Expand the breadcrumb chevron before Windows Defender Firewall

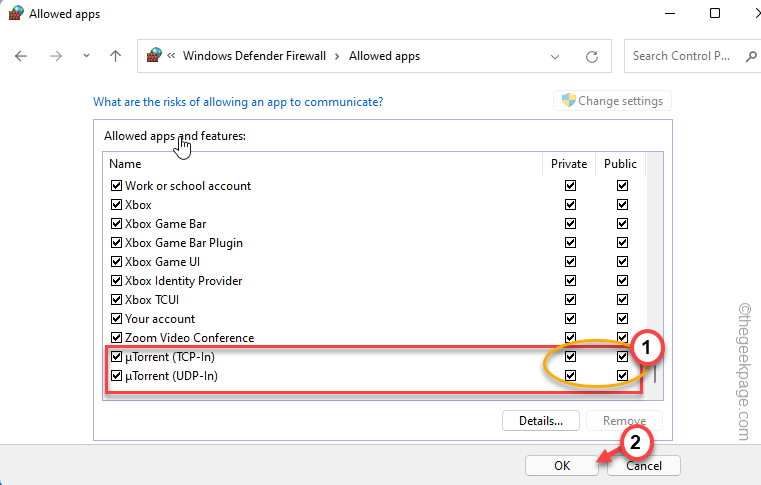tap(172, 56)
